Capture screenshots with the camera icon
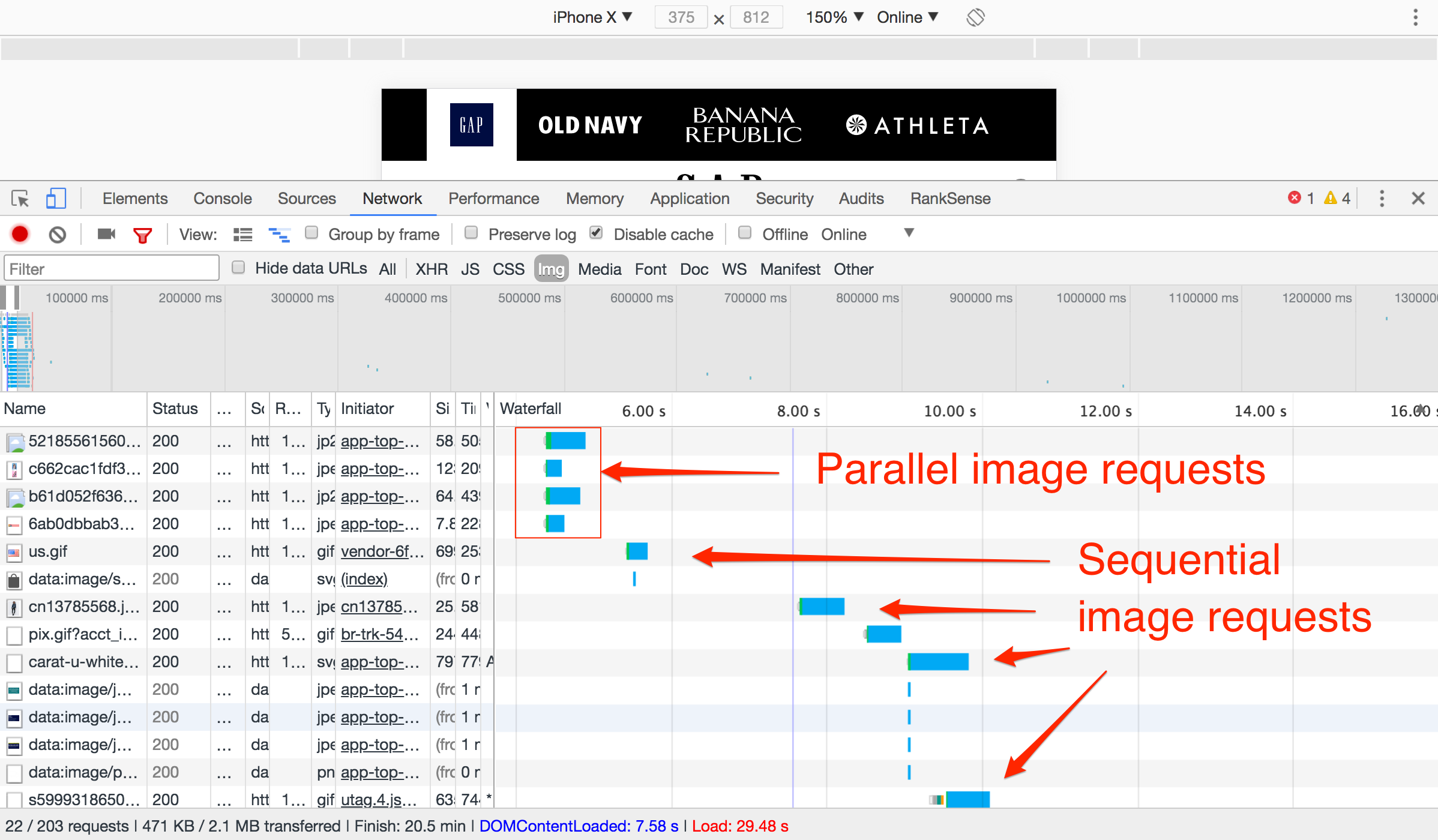 click(106, 234)
